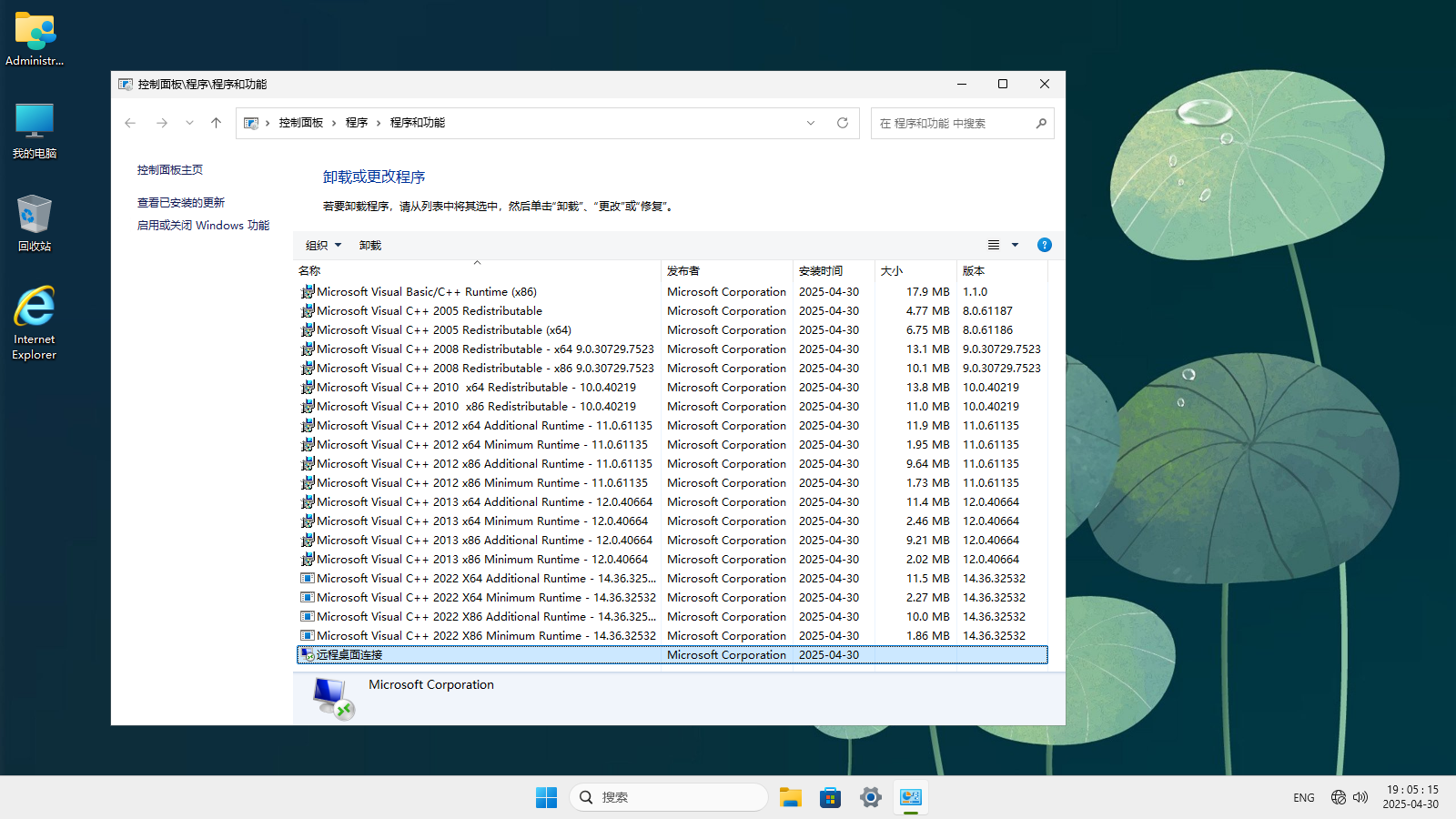Open the recent locations chevron
The width and height of the screenshot is (1456, 819).
(x=189, y=123)
